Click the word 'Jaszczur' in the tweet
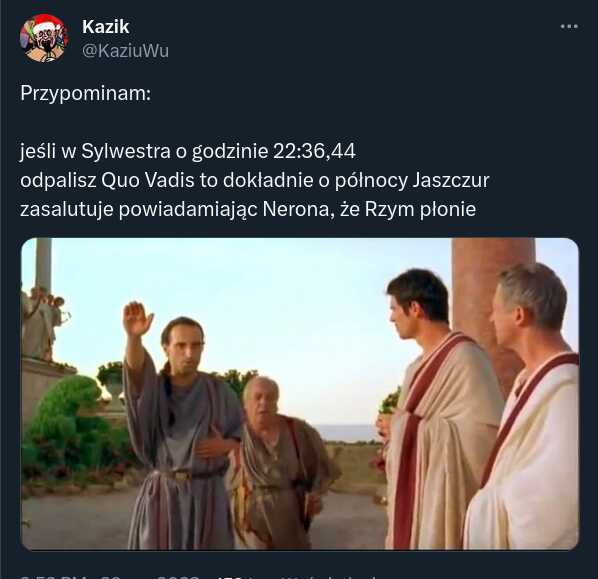Image resolution: width=598 pixels, height=579 pixels. pos(451,180)
